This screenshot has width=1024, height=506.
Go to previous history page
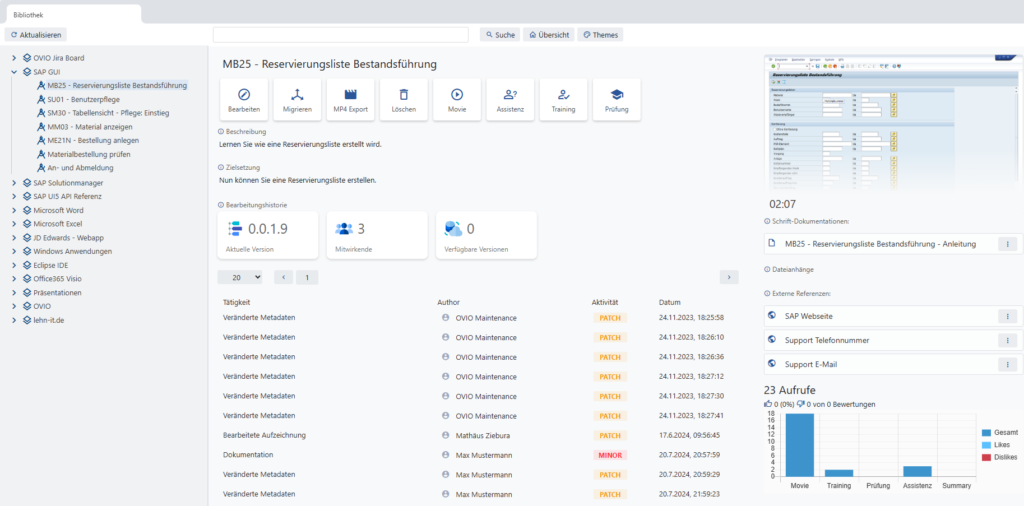click(283, 277)
